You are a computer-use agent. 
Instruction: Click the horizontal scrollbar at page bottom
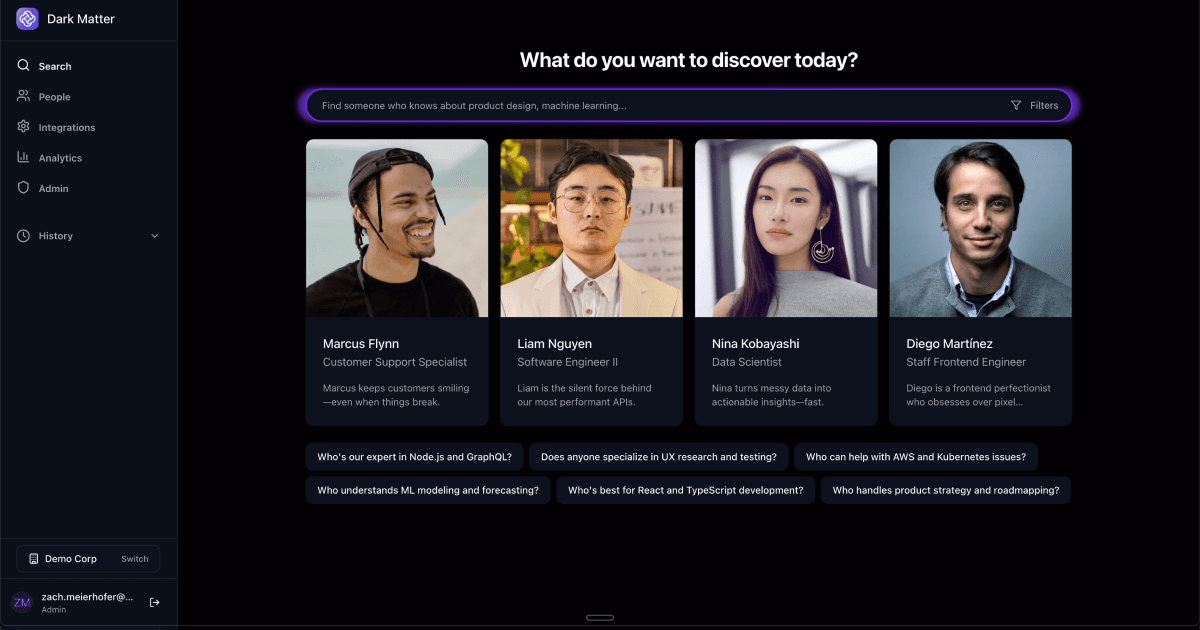[x=600, y=617]
